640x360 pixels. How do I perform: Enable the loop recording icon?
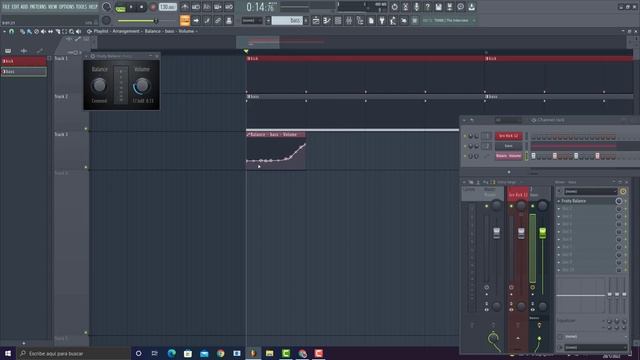(229, 7)
